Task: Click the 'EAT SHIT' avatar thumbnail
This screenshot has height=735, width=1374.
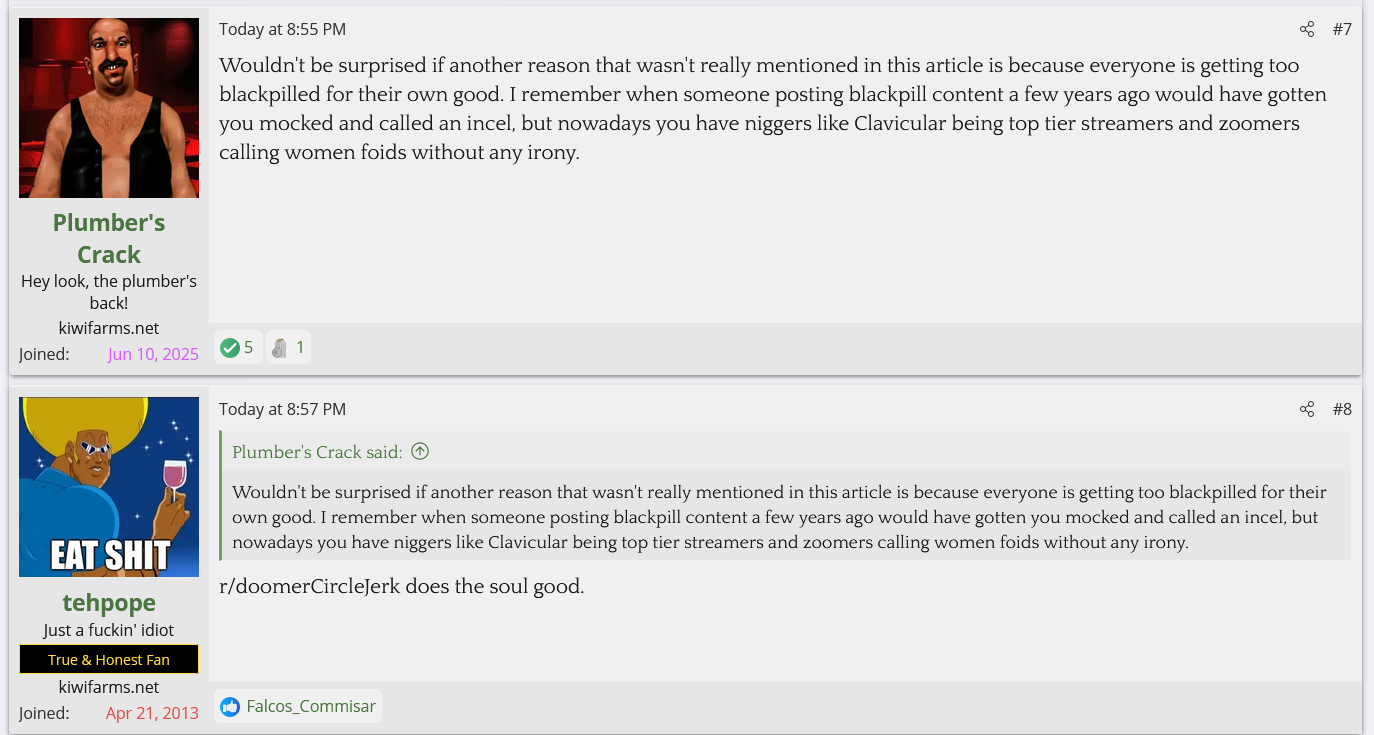Action: click(109, 487)
